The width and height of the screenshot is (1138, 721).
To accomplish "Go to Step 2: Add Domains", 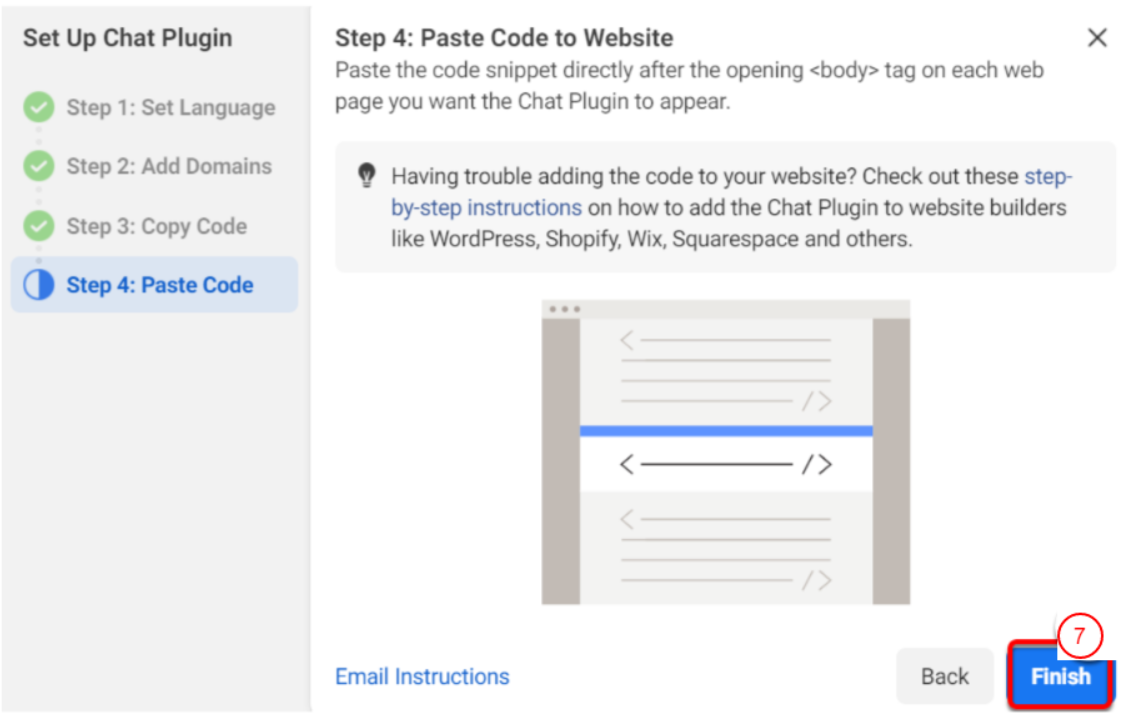I will 169,167.
